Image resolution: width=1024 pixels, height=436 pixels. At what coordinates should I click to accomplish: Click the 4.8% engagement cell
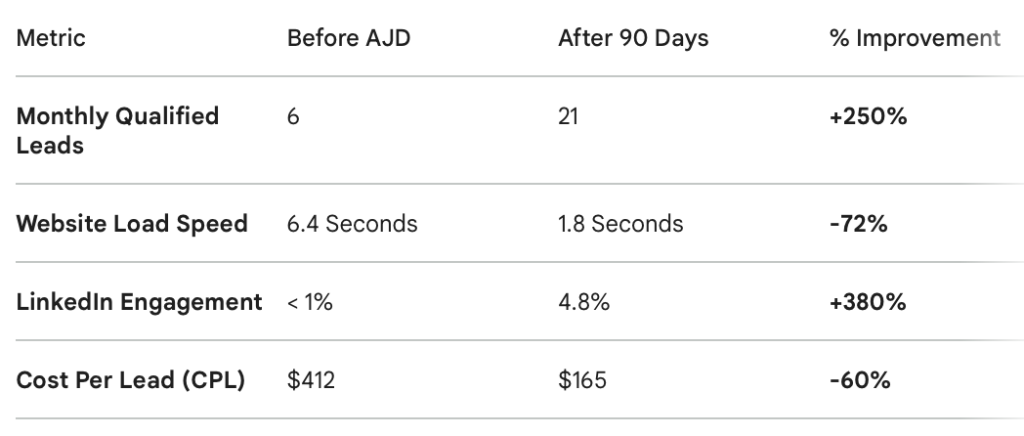pyautogui.click(x=584, y=302)
